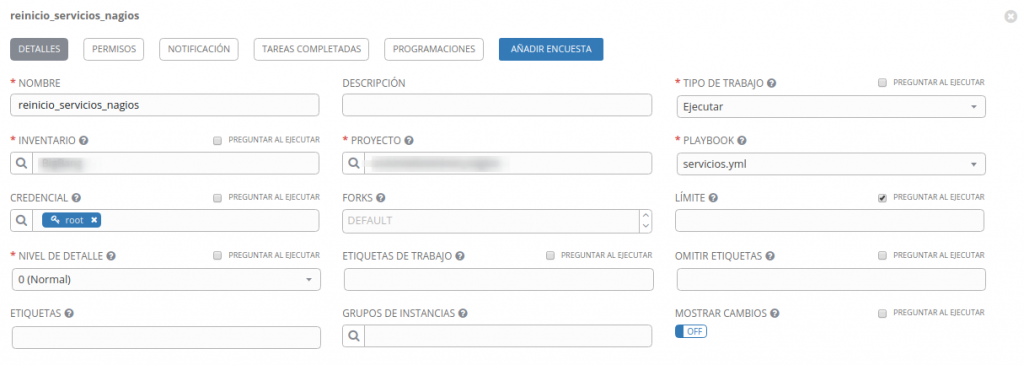This screenshot has height=365, width=1024.
Task: Click the Nombre input field
Action: point(165,105)
